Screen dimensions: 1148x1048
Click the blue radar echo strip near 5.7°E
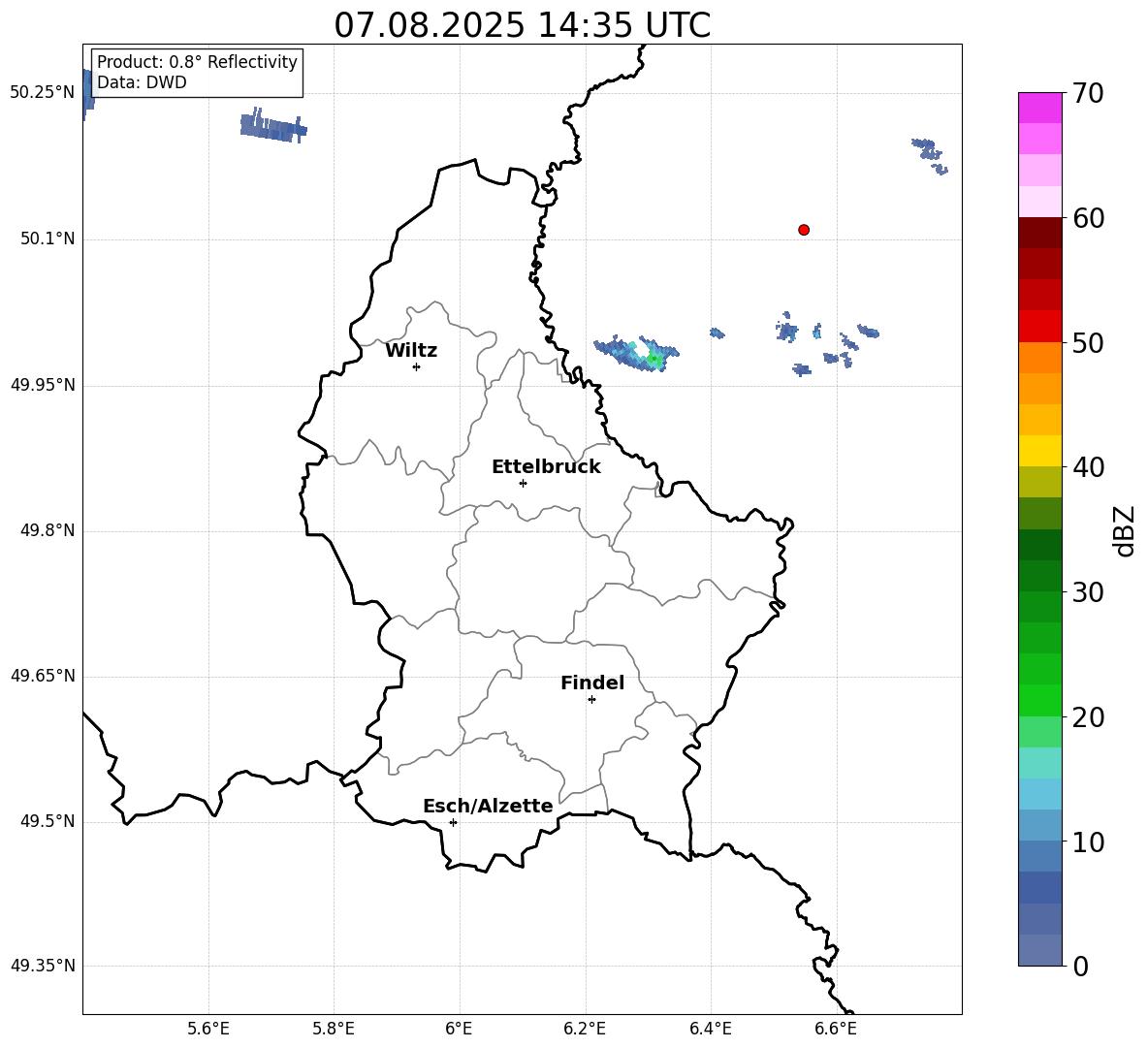pos(273,126)
